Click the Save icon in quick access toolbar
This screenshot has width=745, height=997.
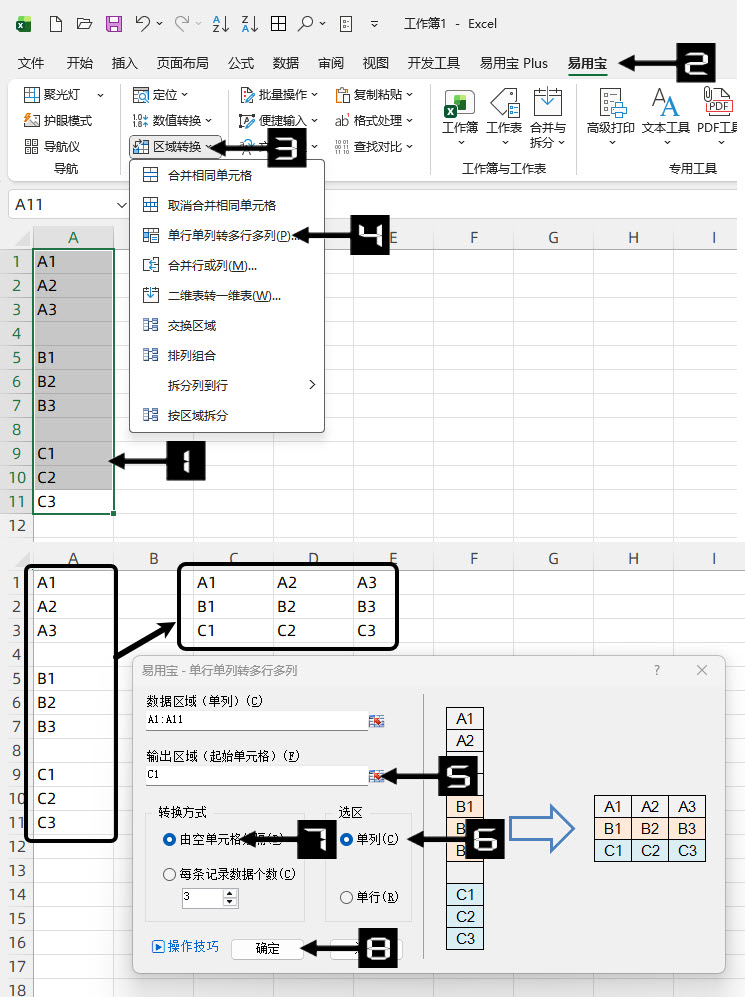point(114,23)
